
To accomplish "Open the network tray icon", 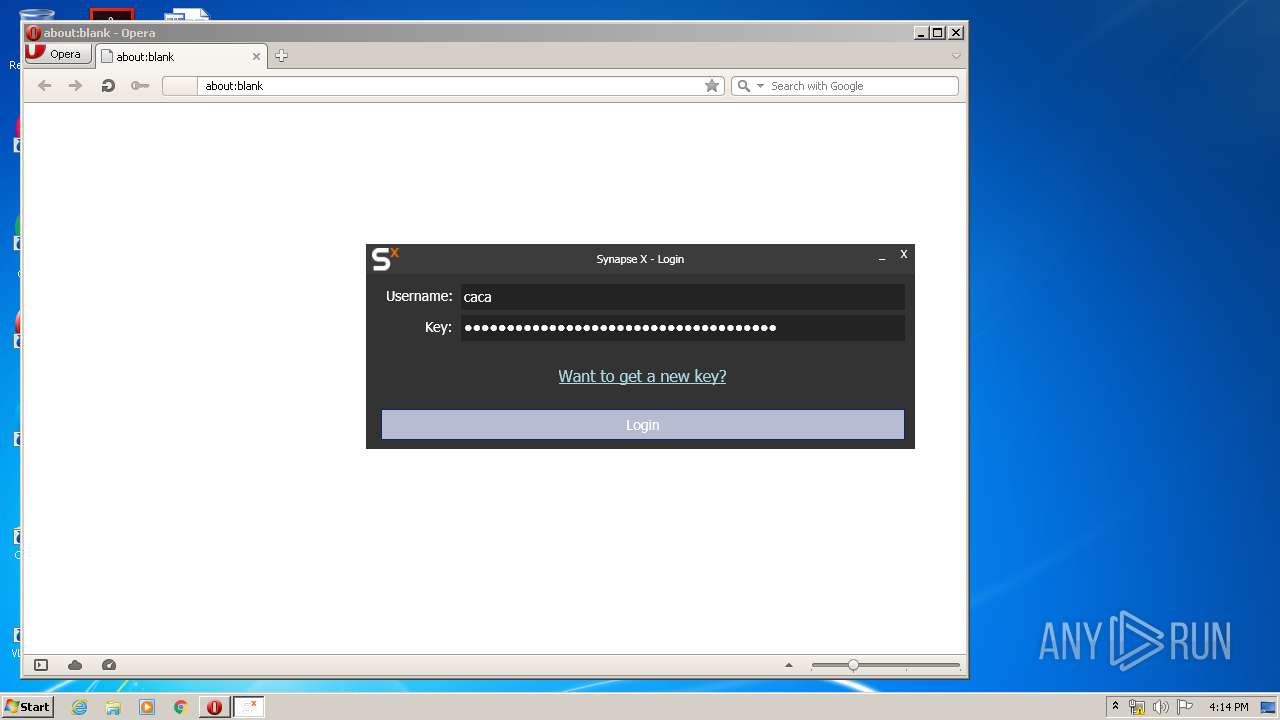I will pos(1137,707).
